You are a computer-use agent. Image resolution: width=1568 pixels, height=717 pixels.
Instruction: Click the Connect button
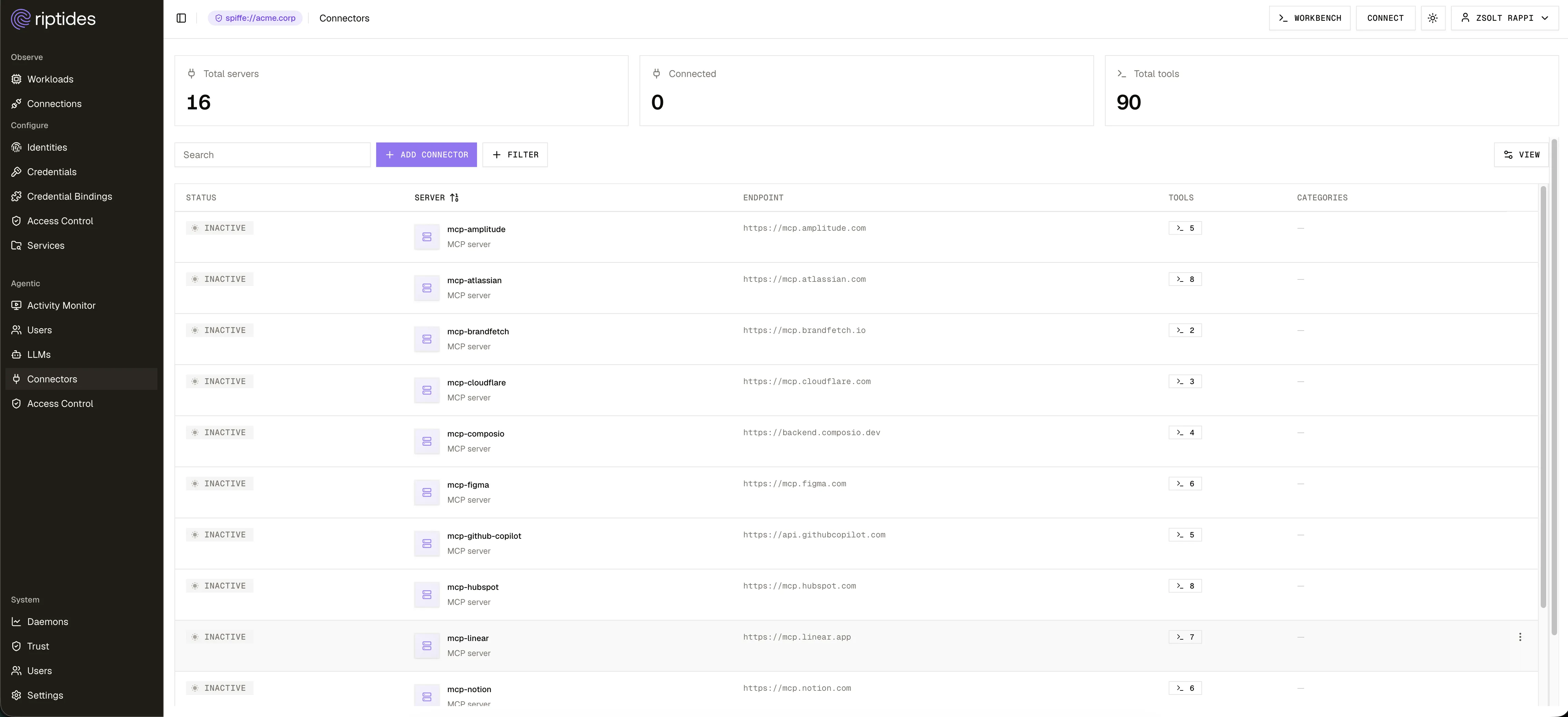[x=1385, y=18]
